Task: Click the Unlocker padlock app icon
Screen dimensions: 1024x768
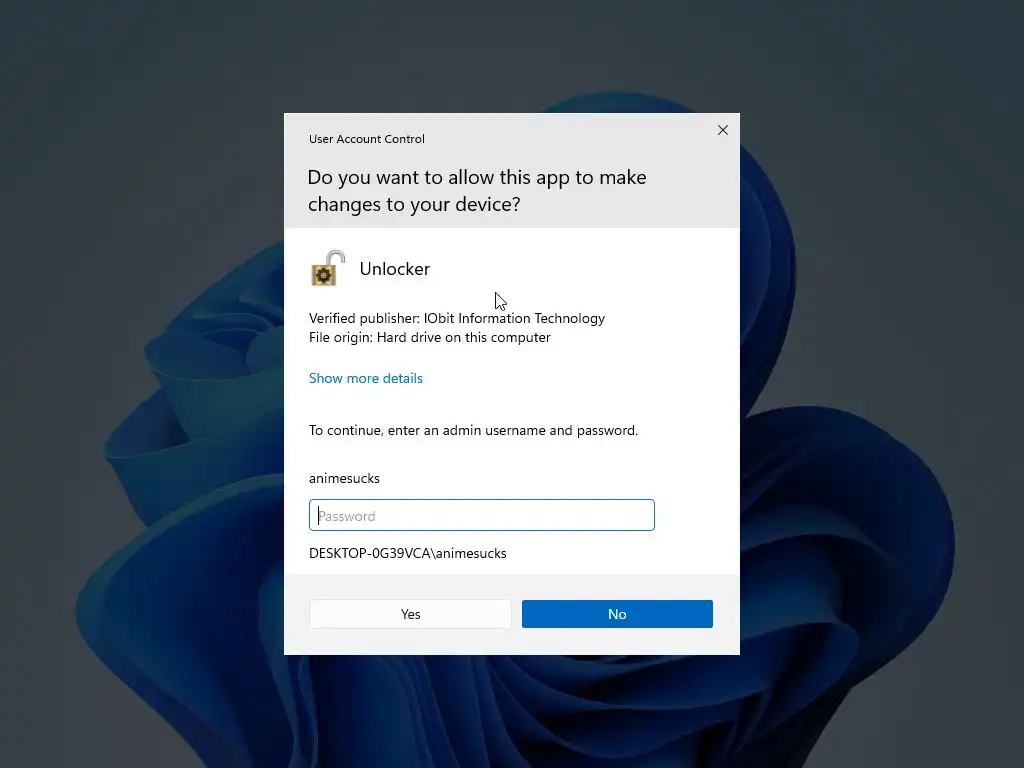Action: 328,268
